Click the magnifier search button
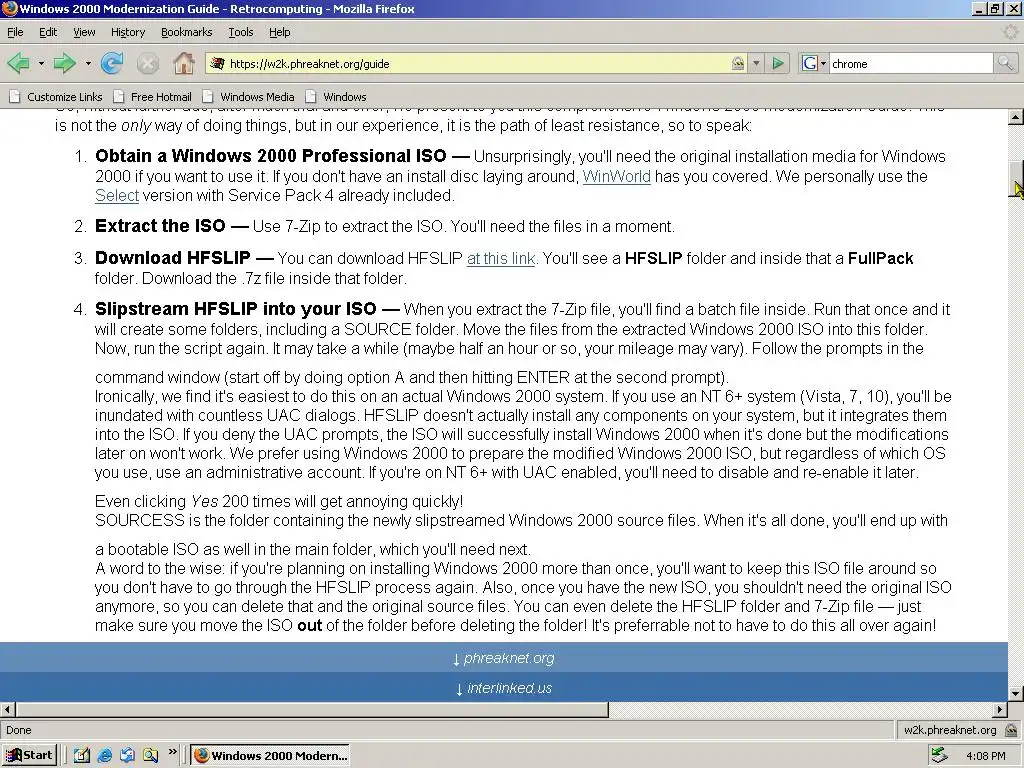This screenshot has width=1024, height=768. 1005,63
